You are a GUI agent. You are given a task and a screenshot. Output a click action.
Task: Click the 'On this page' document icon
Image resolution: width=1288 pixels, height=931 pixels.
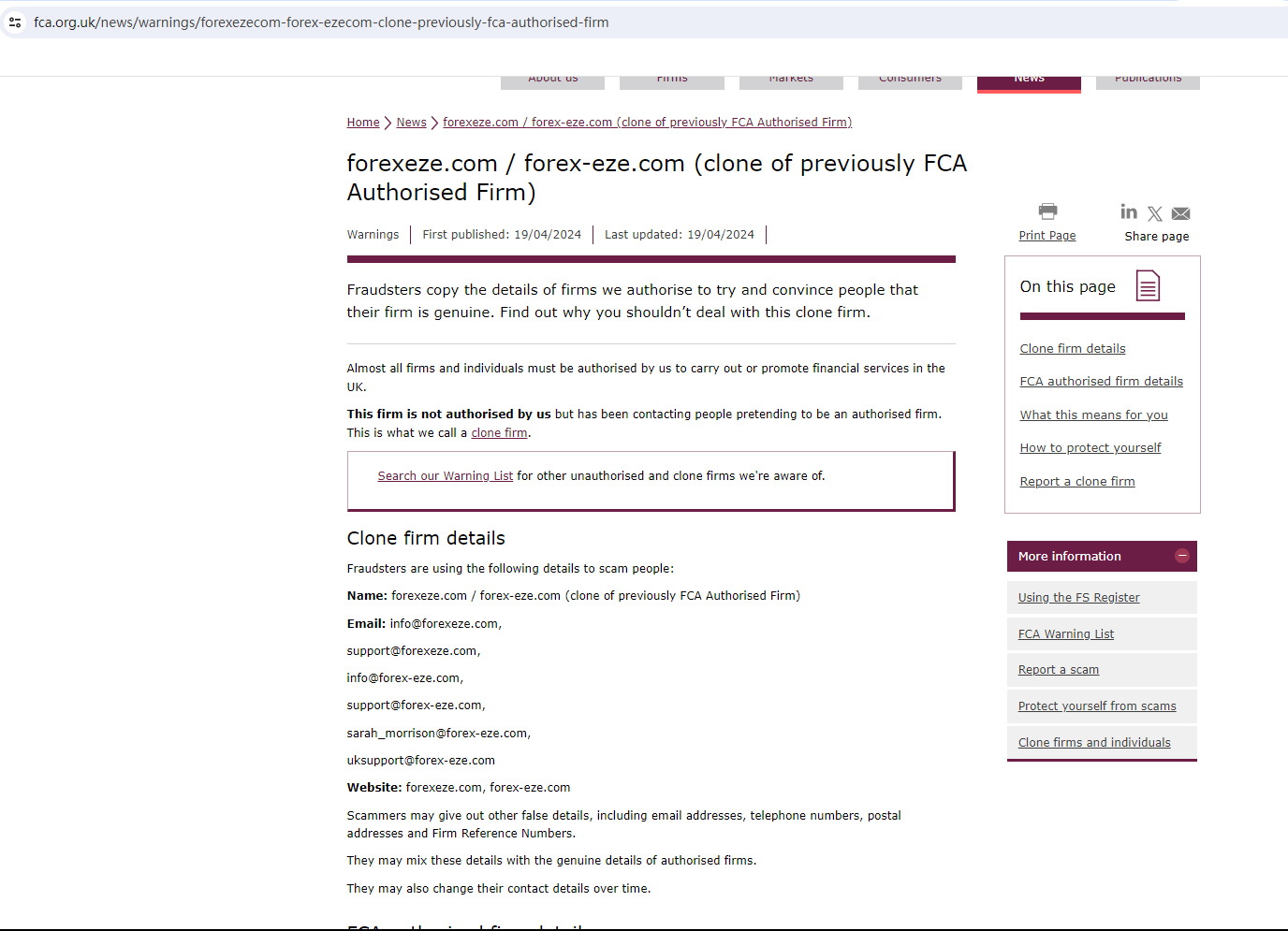[x=1148, y=286]
